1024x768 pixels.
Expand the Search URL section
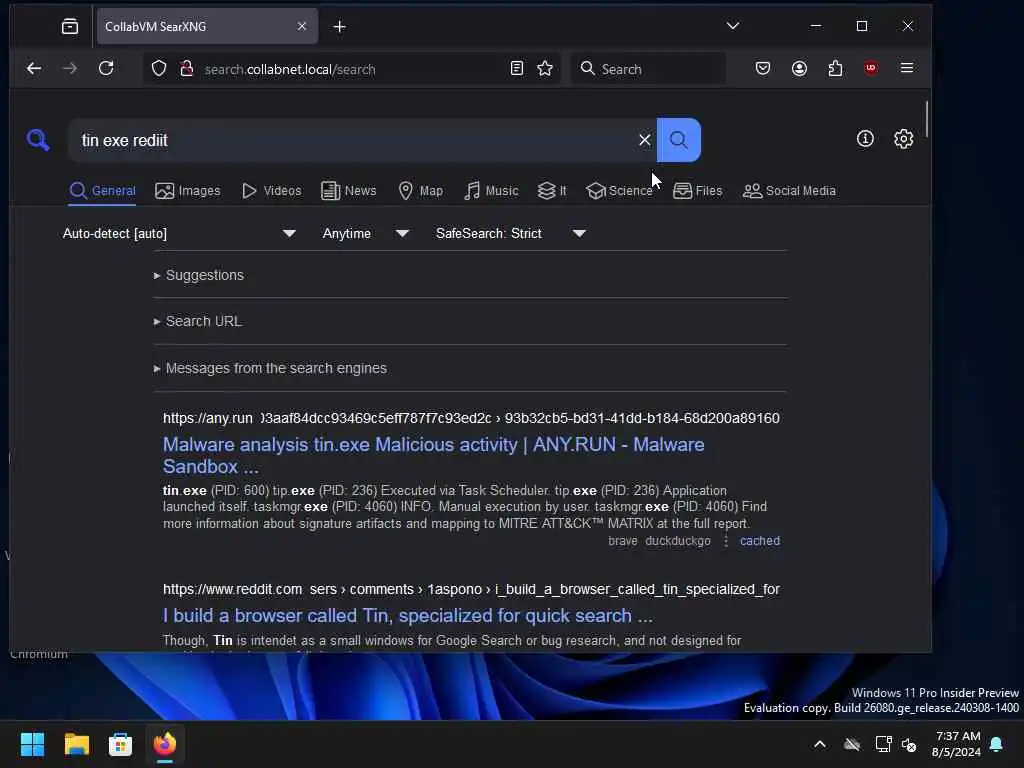tap(197, 321)
